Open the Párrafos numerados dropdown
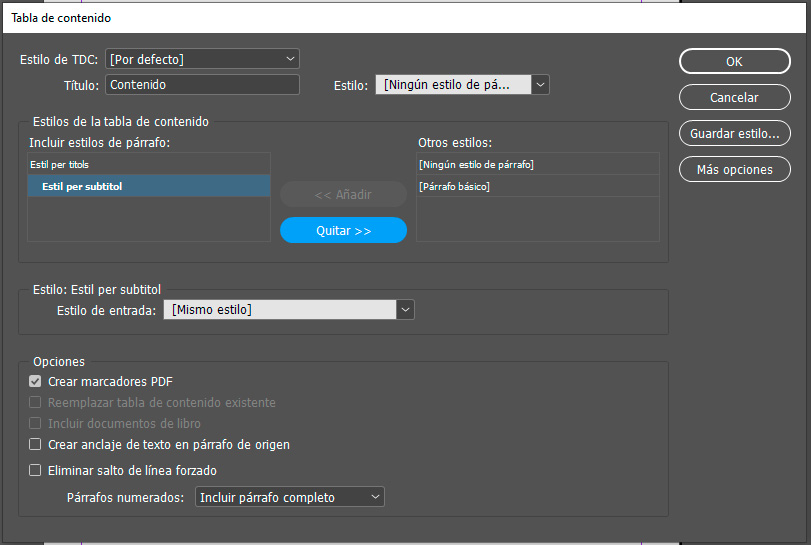 pyautogui.click(x=290, y=497)
